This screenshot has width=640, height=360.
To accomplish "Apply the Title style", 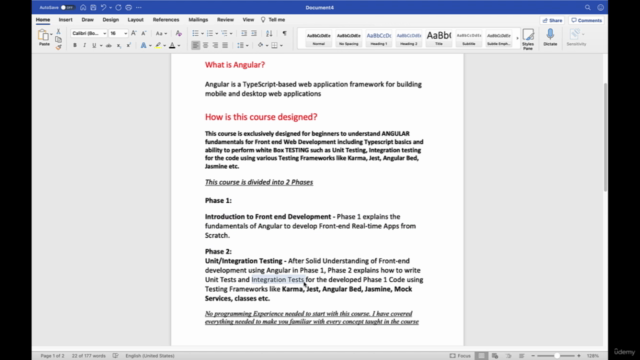I will (439, 39).
